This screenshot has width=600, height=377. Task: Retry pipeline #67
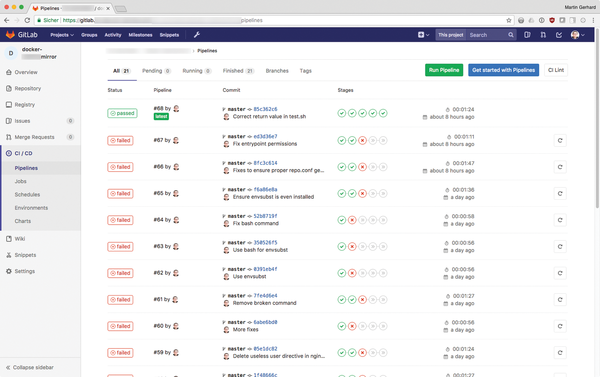pos(560,140)
